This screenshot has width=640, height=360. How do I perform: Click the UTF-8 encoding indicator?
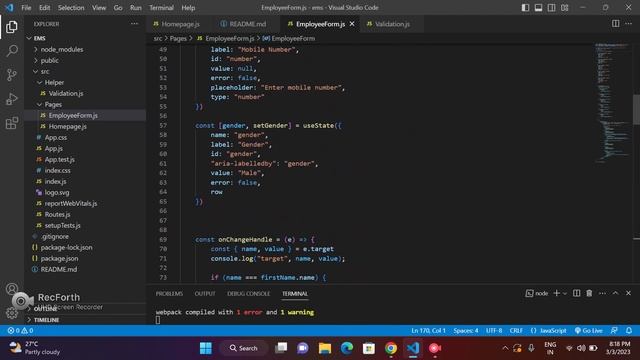tap(494, 330)
